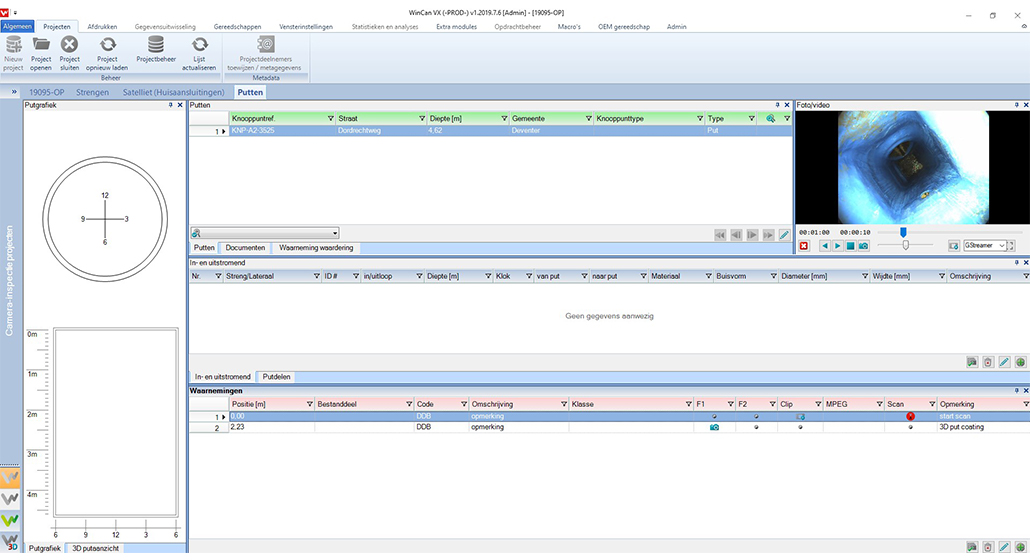Open the W 3D module icon
This screenshot has height=560, width=1030.
coord(10,542)
